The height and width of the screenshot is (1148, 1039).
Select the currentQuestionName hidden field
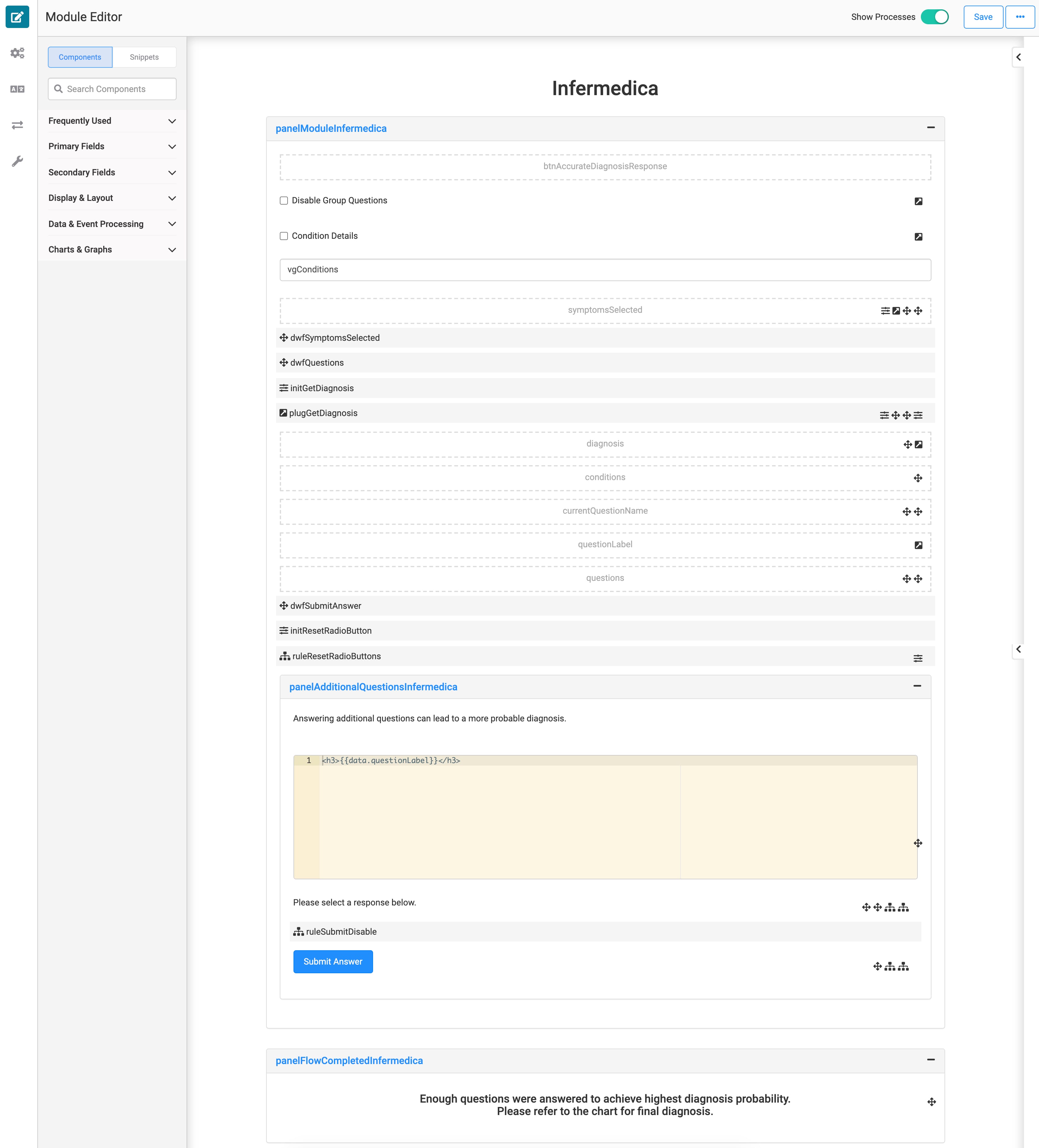(x=605, y=512)
